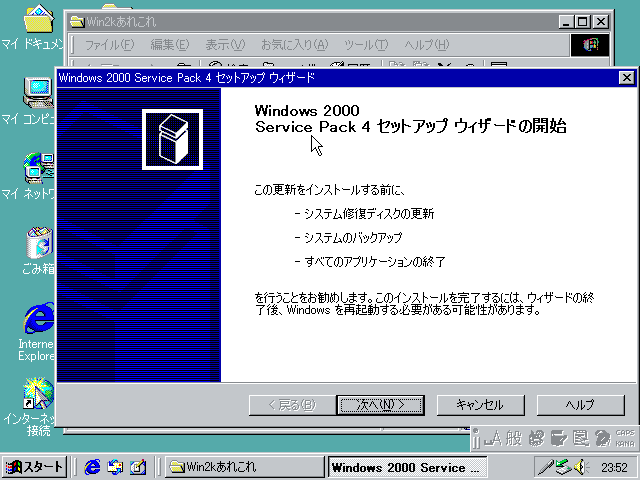This screenshot has width=640, height=480.
Task: Open the 表示(V) menu in Win2kあれこれ window
Action: [x=225, y=44]
